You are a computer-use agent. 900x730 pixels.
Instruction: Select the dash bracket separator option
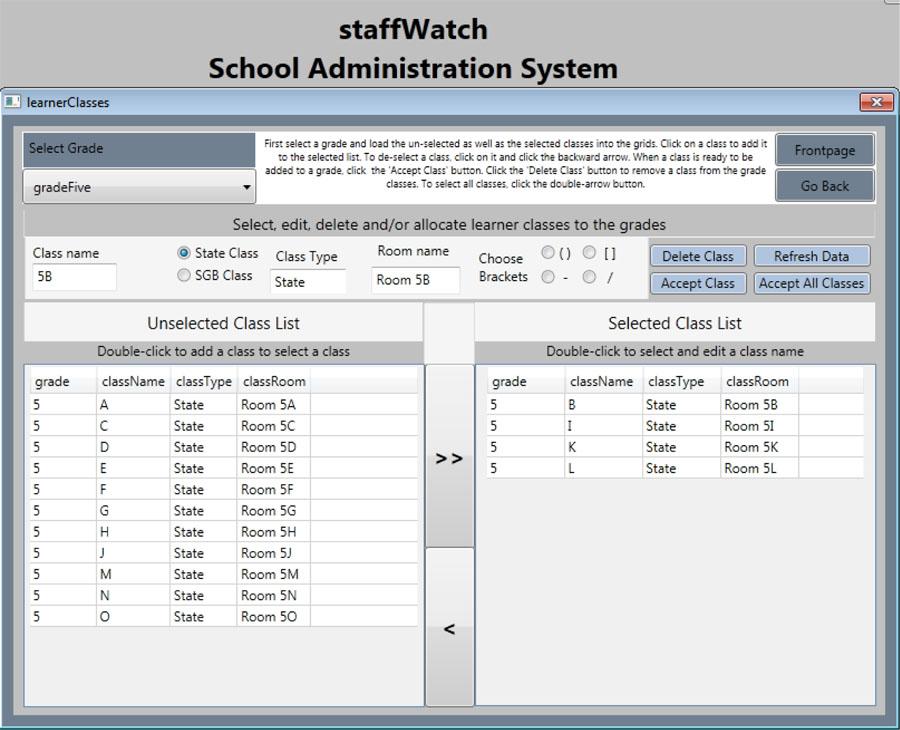(548, 279)
